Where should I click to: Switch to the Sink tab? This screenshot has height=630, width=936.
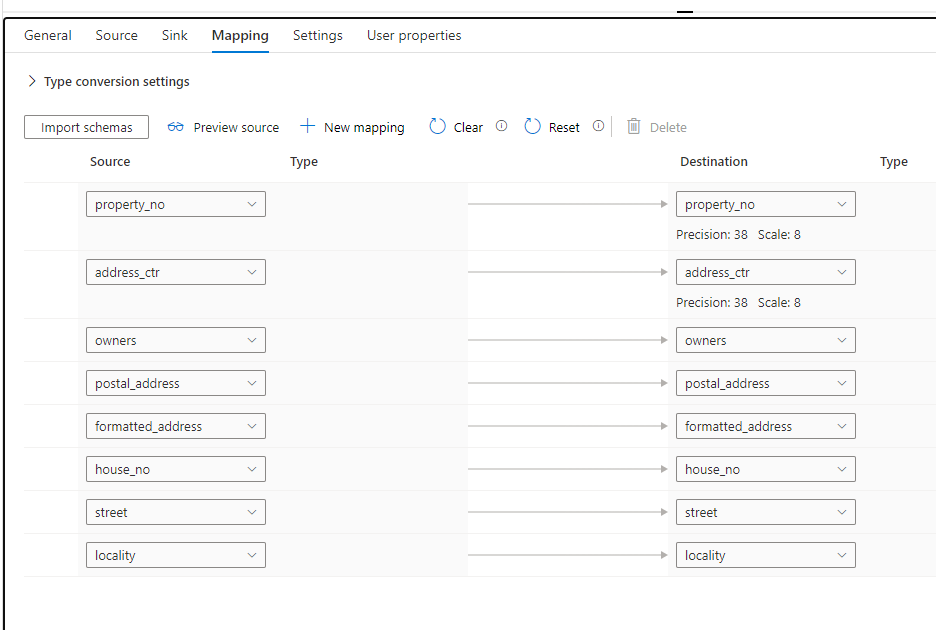[174, 35]
